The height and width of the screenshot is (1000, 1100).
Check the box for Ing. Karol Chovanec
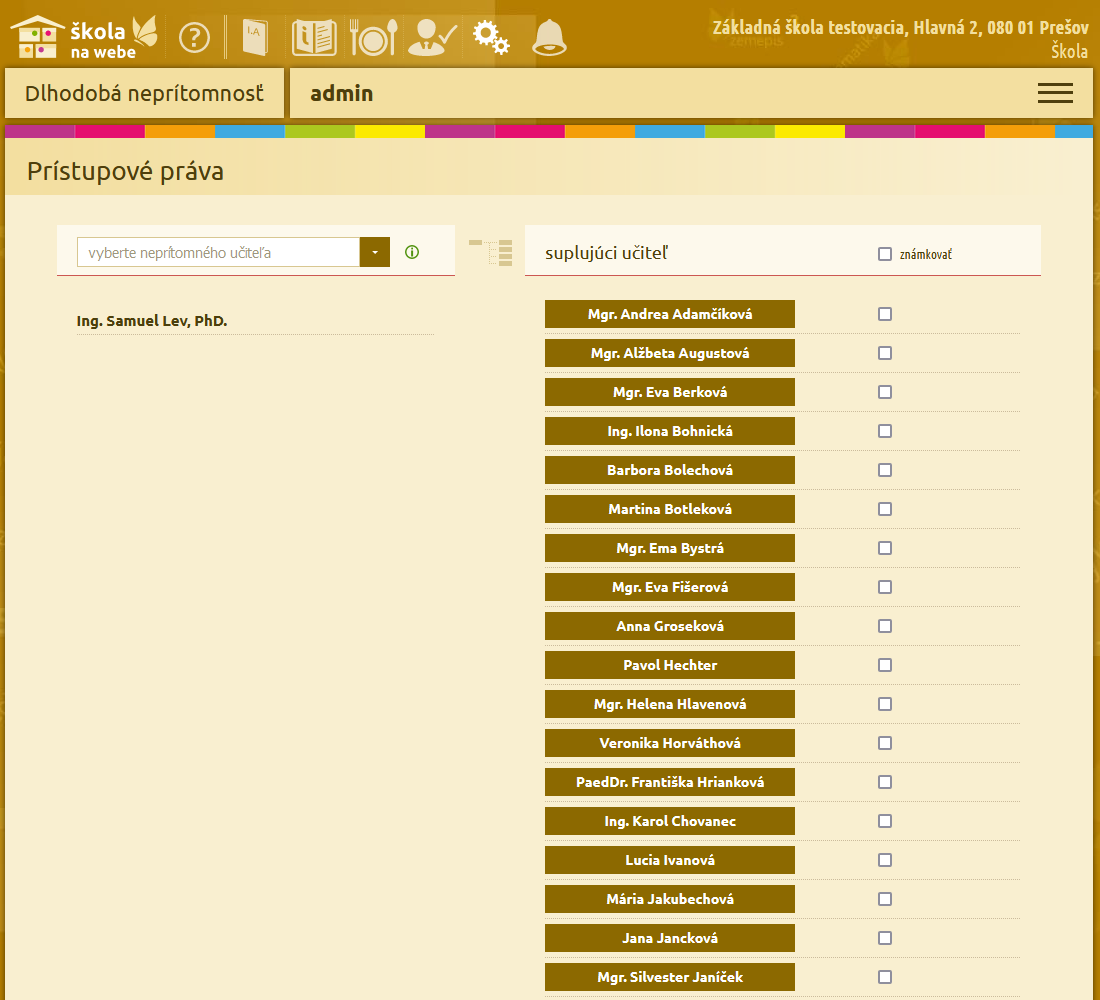coord(885,821)
